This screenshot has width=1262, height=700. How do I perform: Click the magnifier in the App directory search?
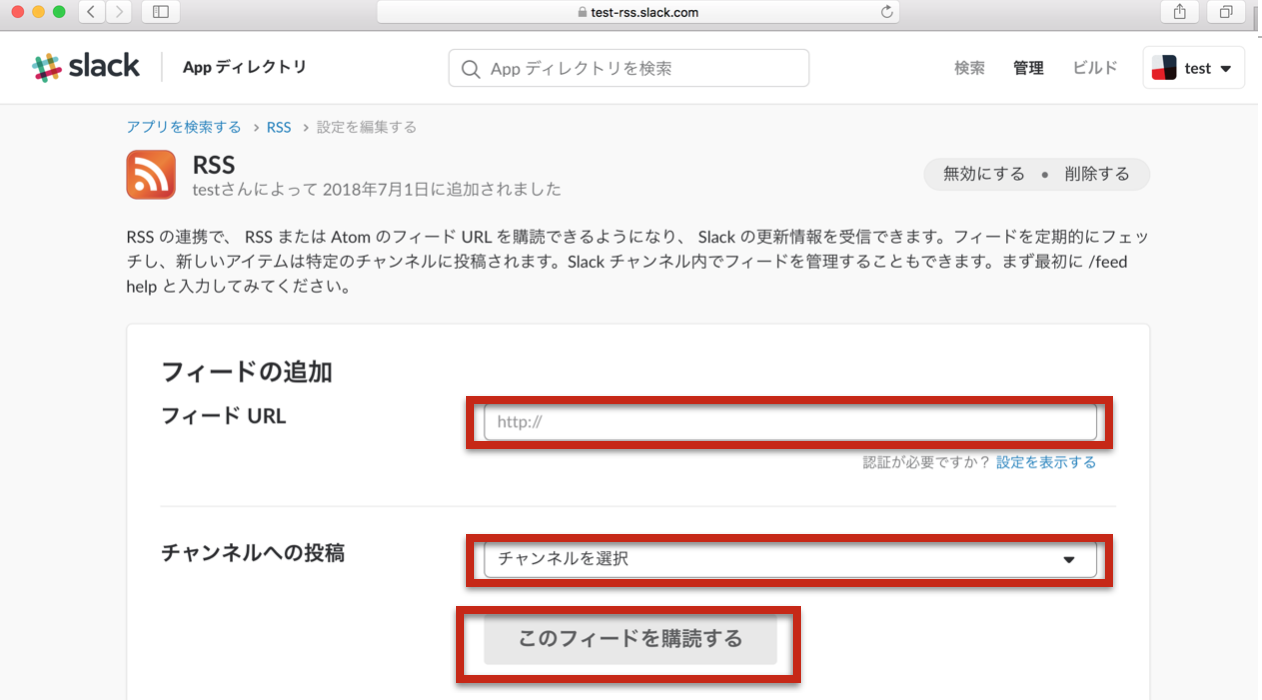point(470,67)
